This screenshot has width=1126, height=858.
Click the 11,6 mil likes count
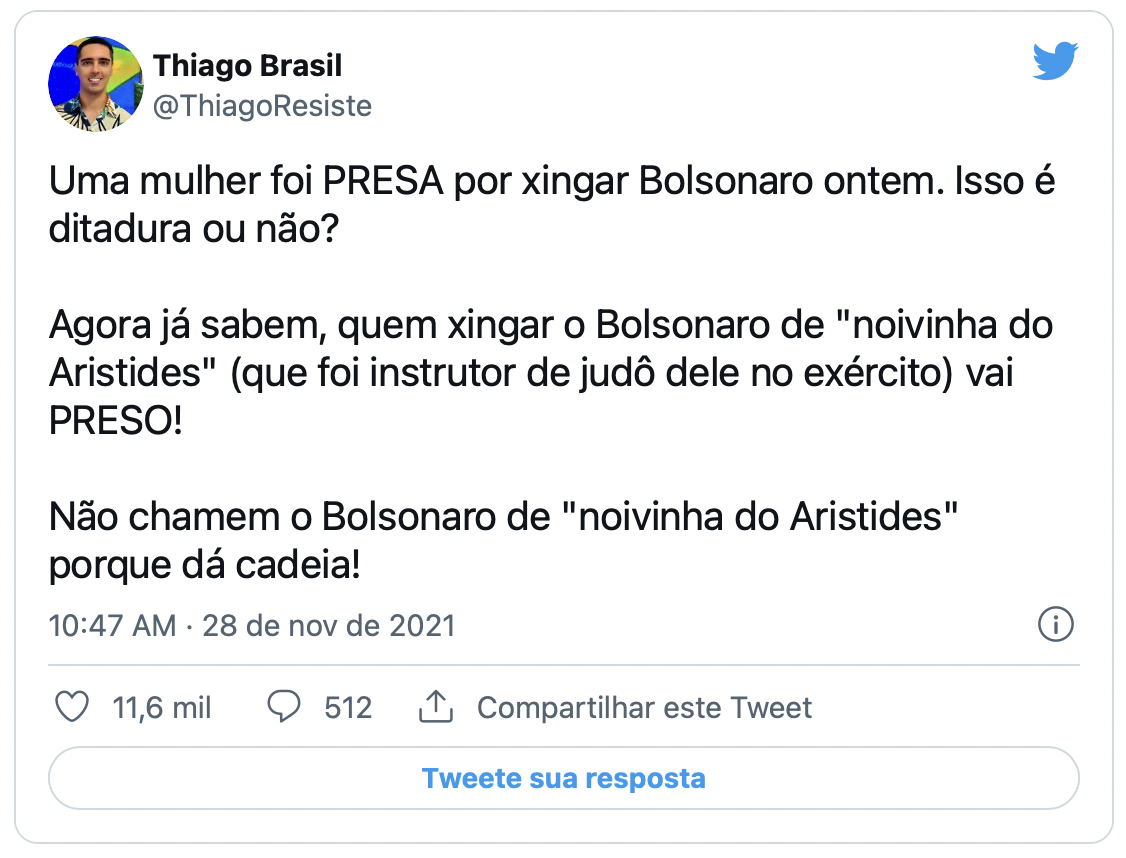(162, 708)
